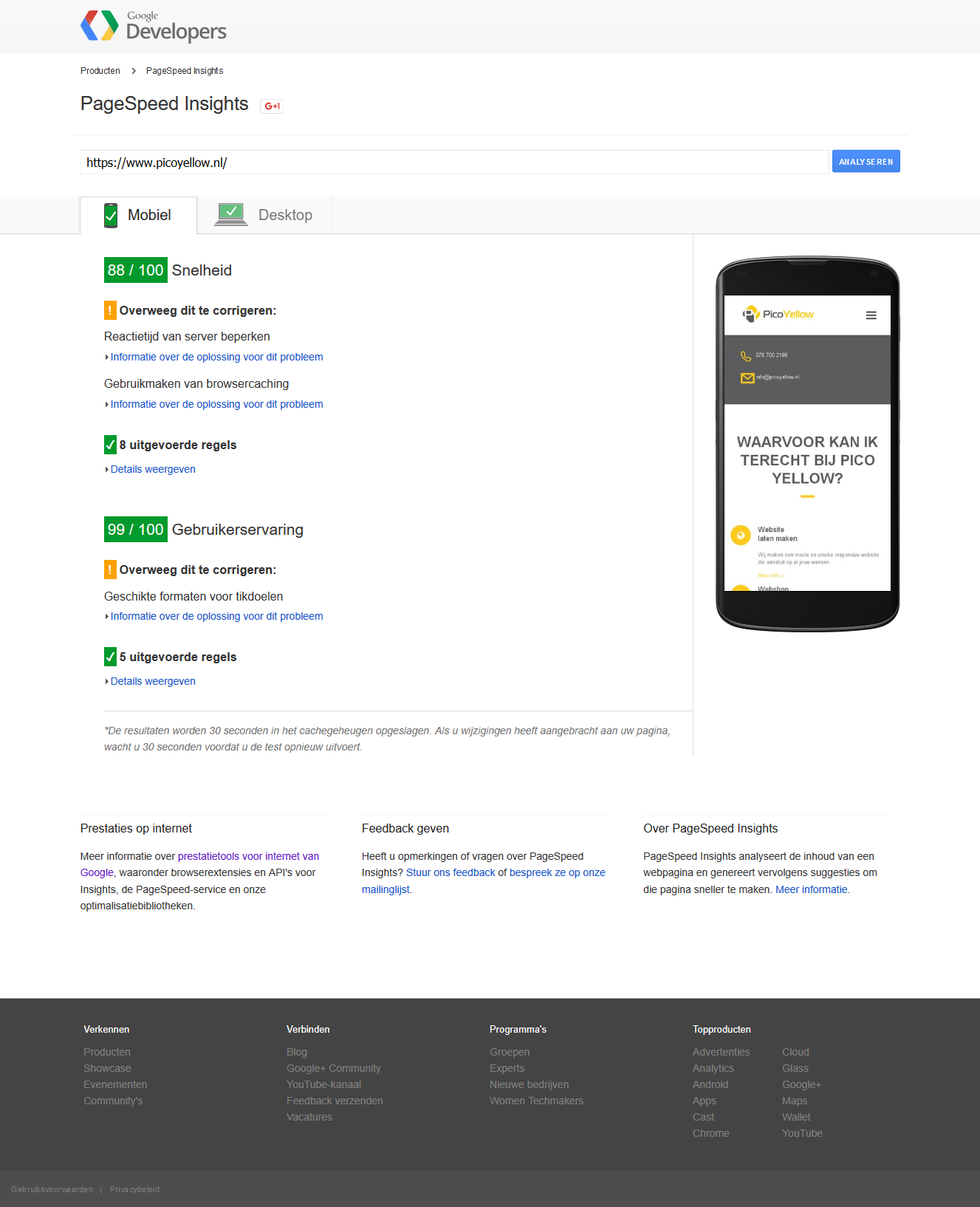Viewport: 980px width, 1207px height.
Task: Open Maps footer link
Action: click(x=795, y=1101)
